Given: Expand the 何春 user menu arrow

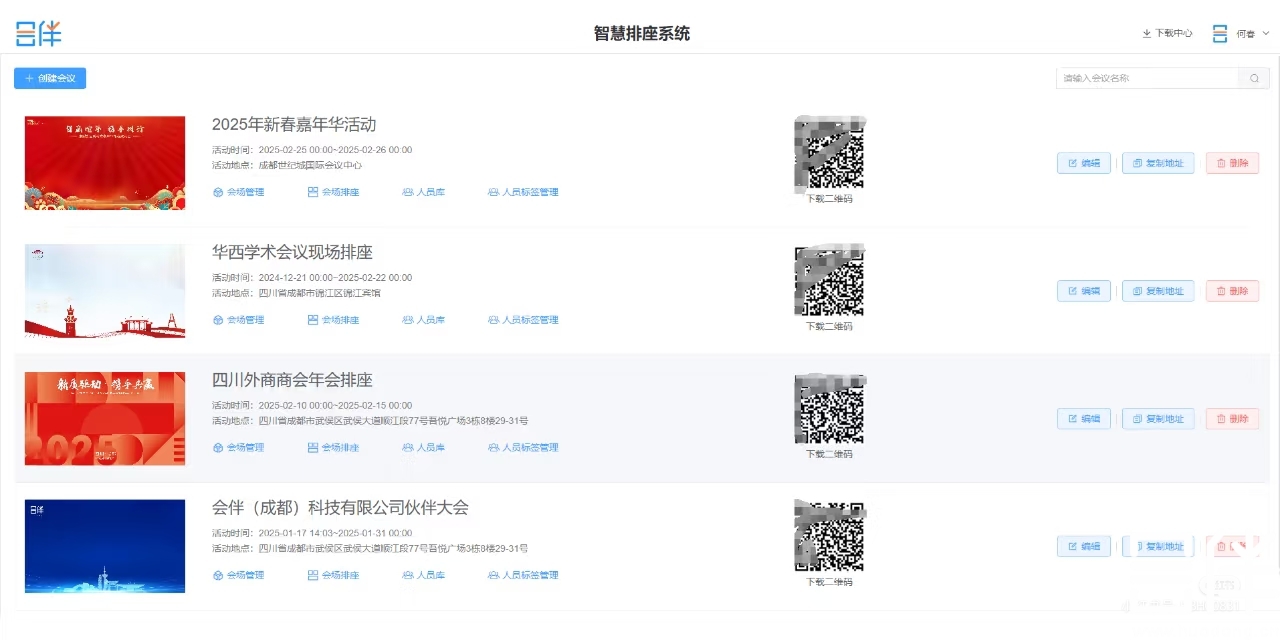Looking at the screenshot, I should (x=1266, y=33).
